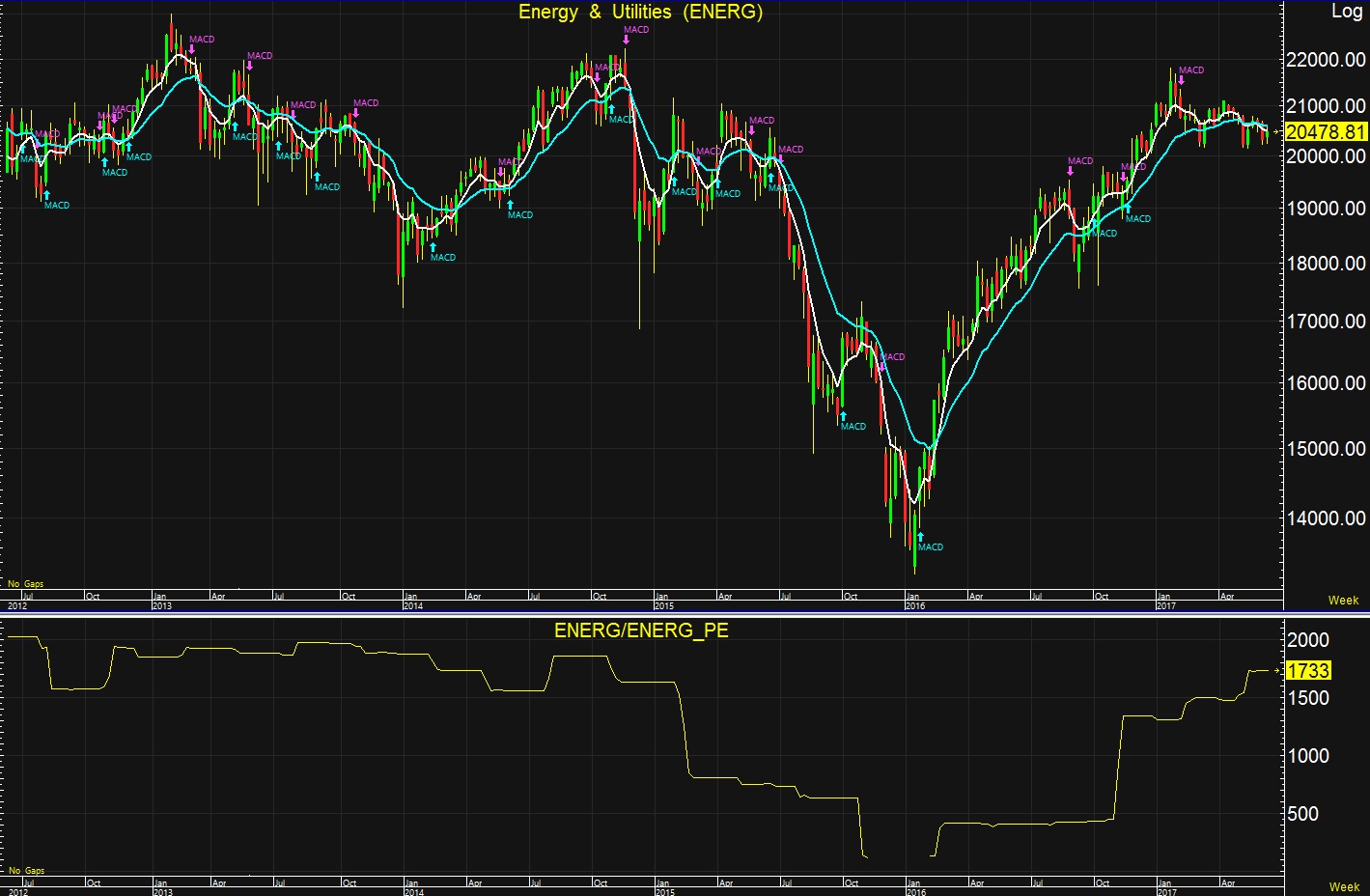1370x896 pixels.
Task: Click the MACD buy arrow at the 2016 low
Action: 920,536
